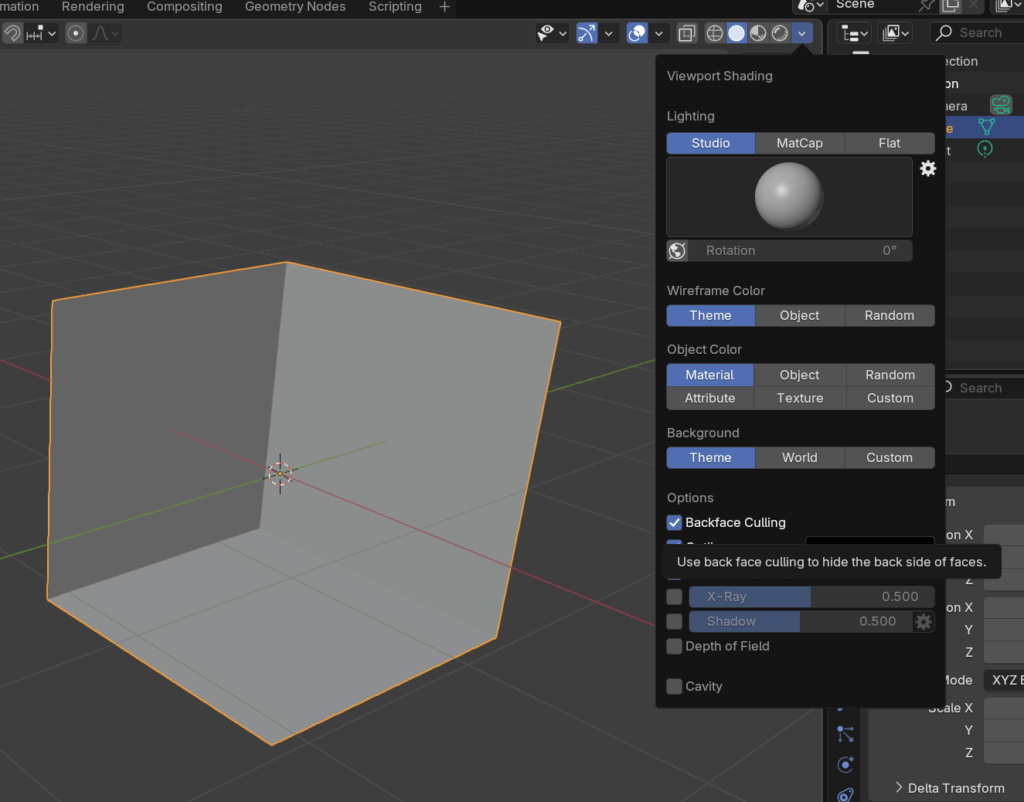Viewport: 1024px width, 802px height.
Task: Switch to Geometry Nodes workspace tab
Action: click(x=295, y=7)
